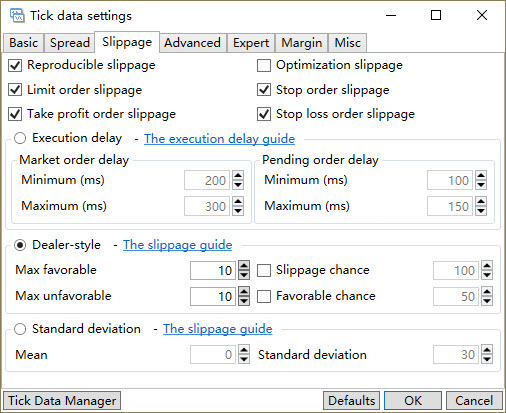Click the Defaults button
Viewport: 506px width, 413px height.
click(351, 400)
